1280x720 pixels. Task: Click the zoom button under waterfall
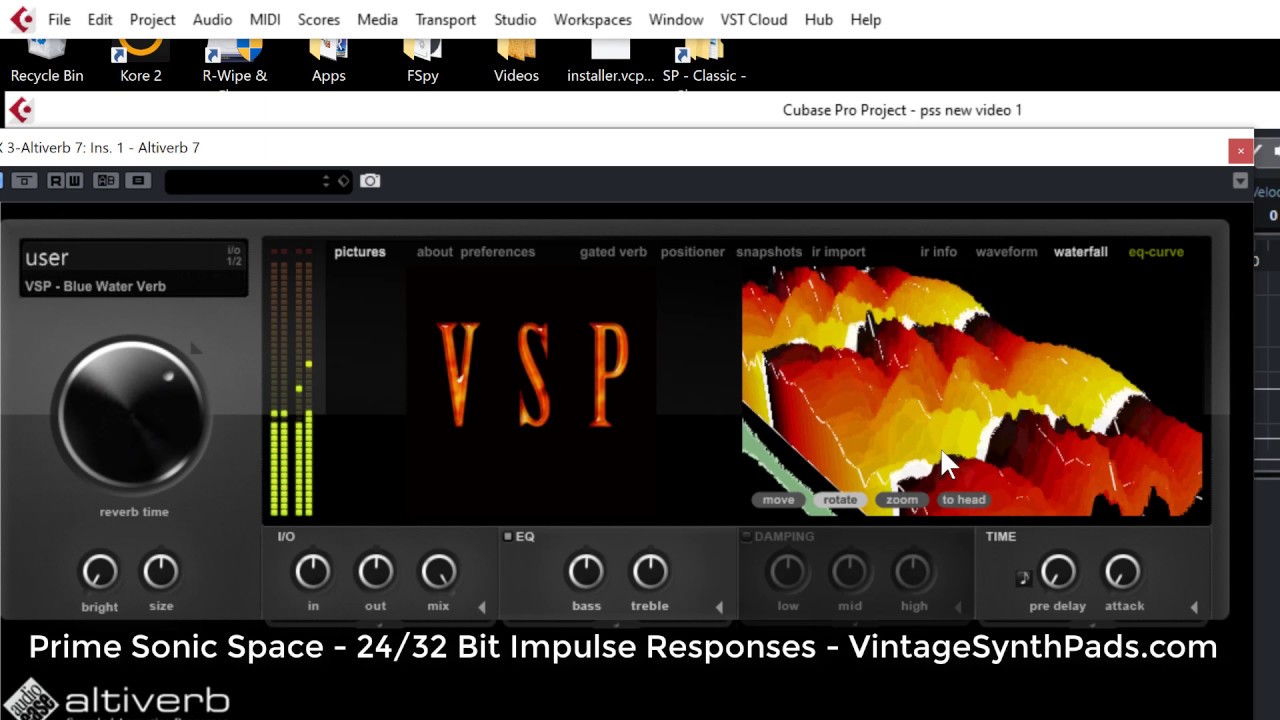point(901,500)
